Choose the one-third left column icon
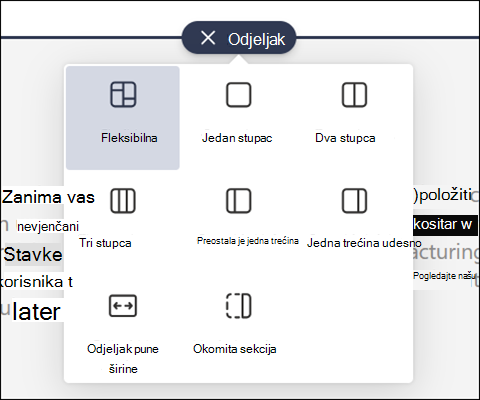Viewport: 480px width, 400px height. pos(239,201)
